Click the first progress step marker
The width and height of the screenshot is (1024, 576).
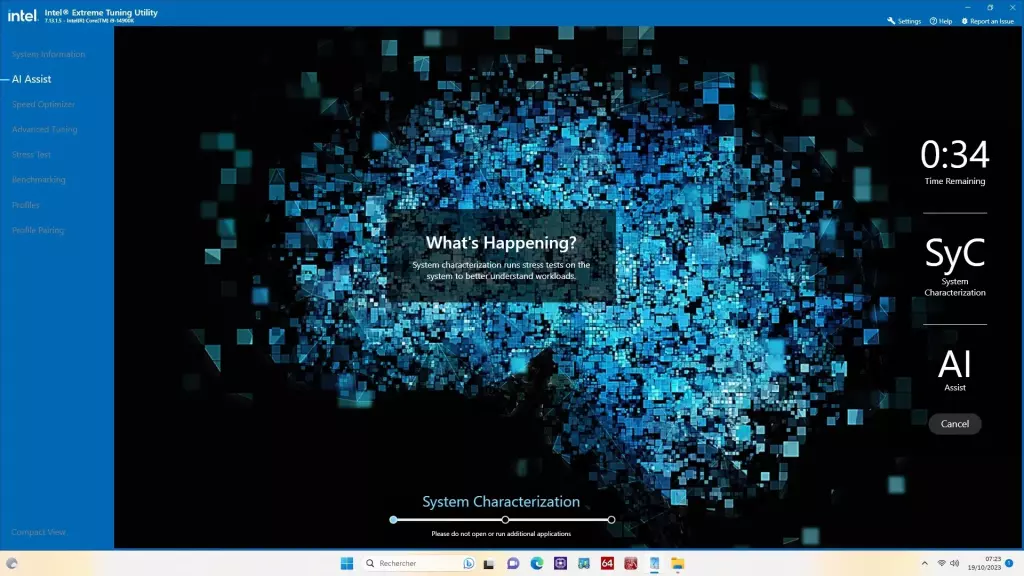point(393,520)
